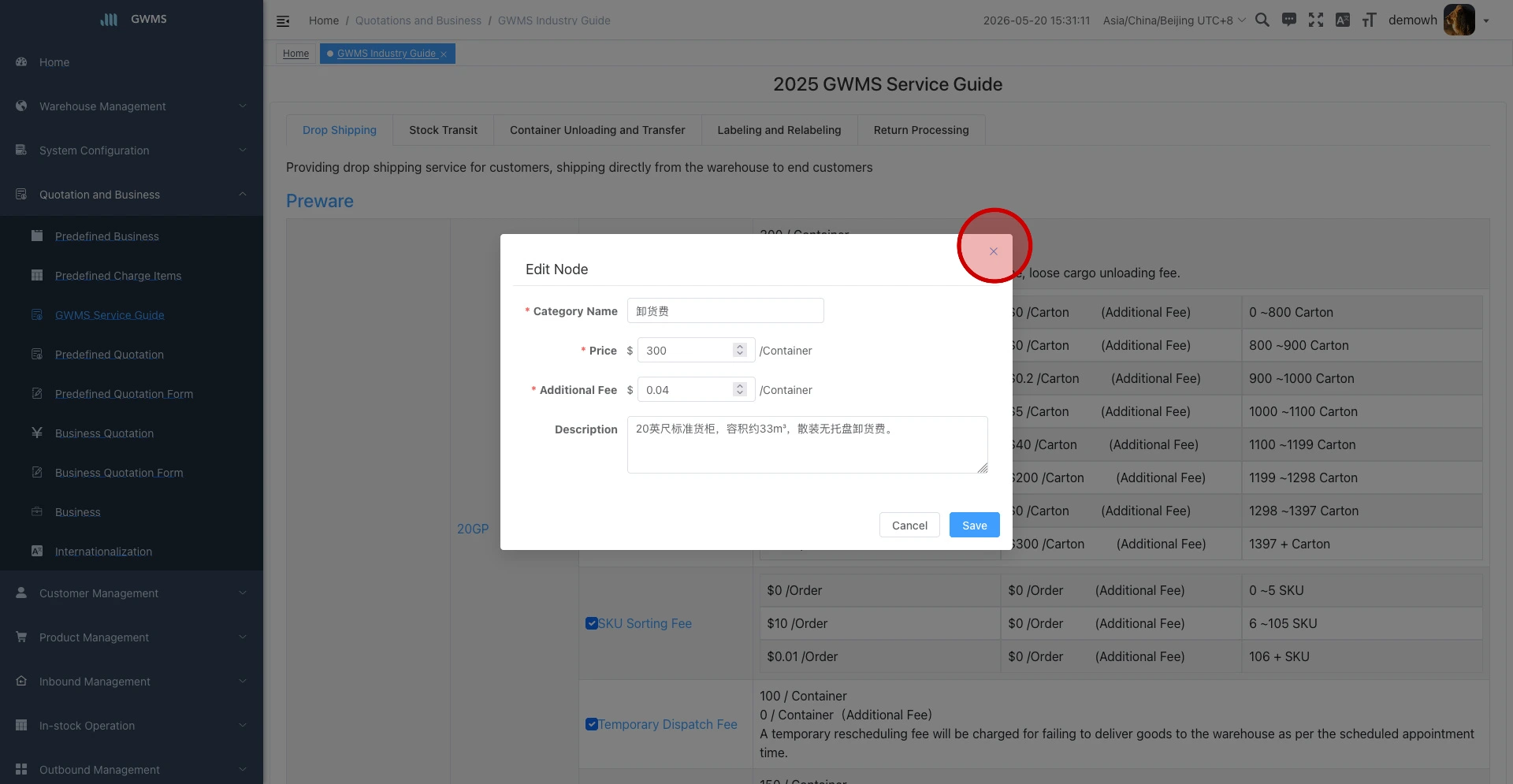Click the GWMS logo icon in sidebar
The height and width of the screenshot is (784, 1513).
(x=109, y=19)
